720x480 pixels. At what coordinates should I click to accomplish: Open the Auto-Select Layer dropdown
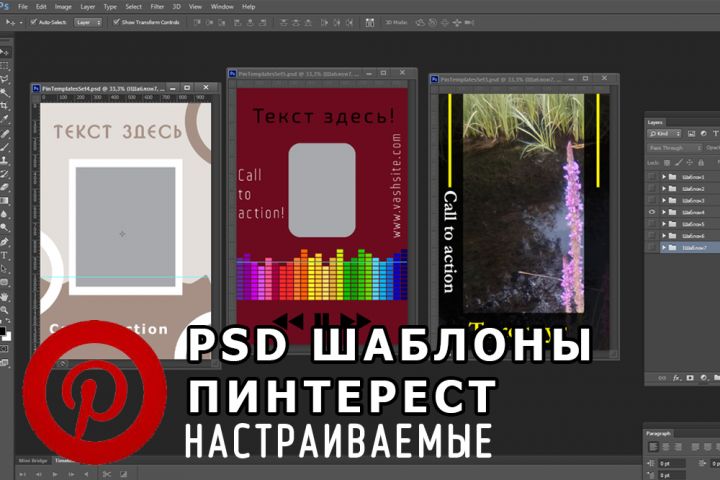tap(88, 22)
